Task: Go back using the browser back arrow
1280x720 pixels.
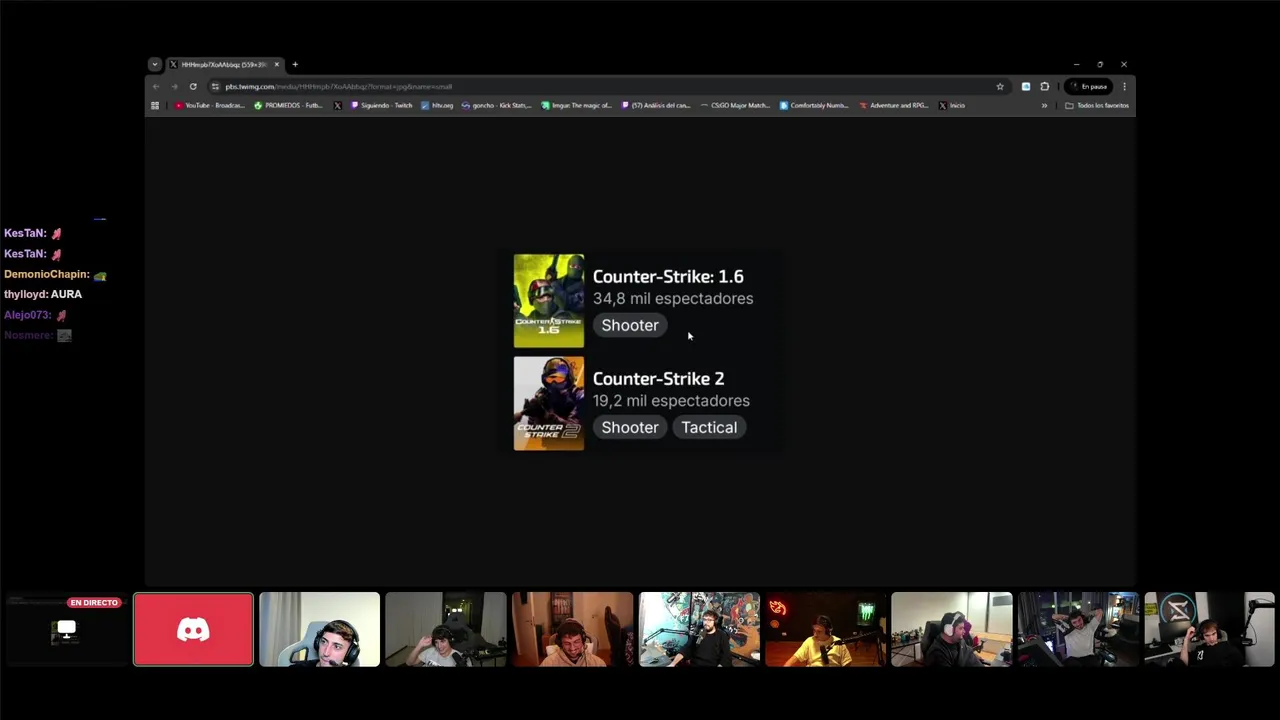Action: point(156,86)
